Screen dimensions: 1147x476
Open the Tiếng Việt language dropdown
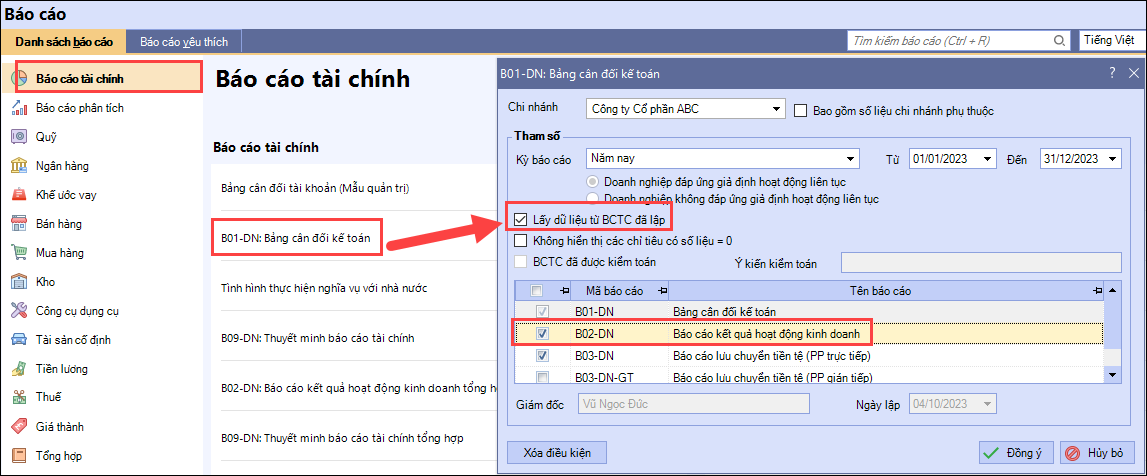[x=1110, y=41]
